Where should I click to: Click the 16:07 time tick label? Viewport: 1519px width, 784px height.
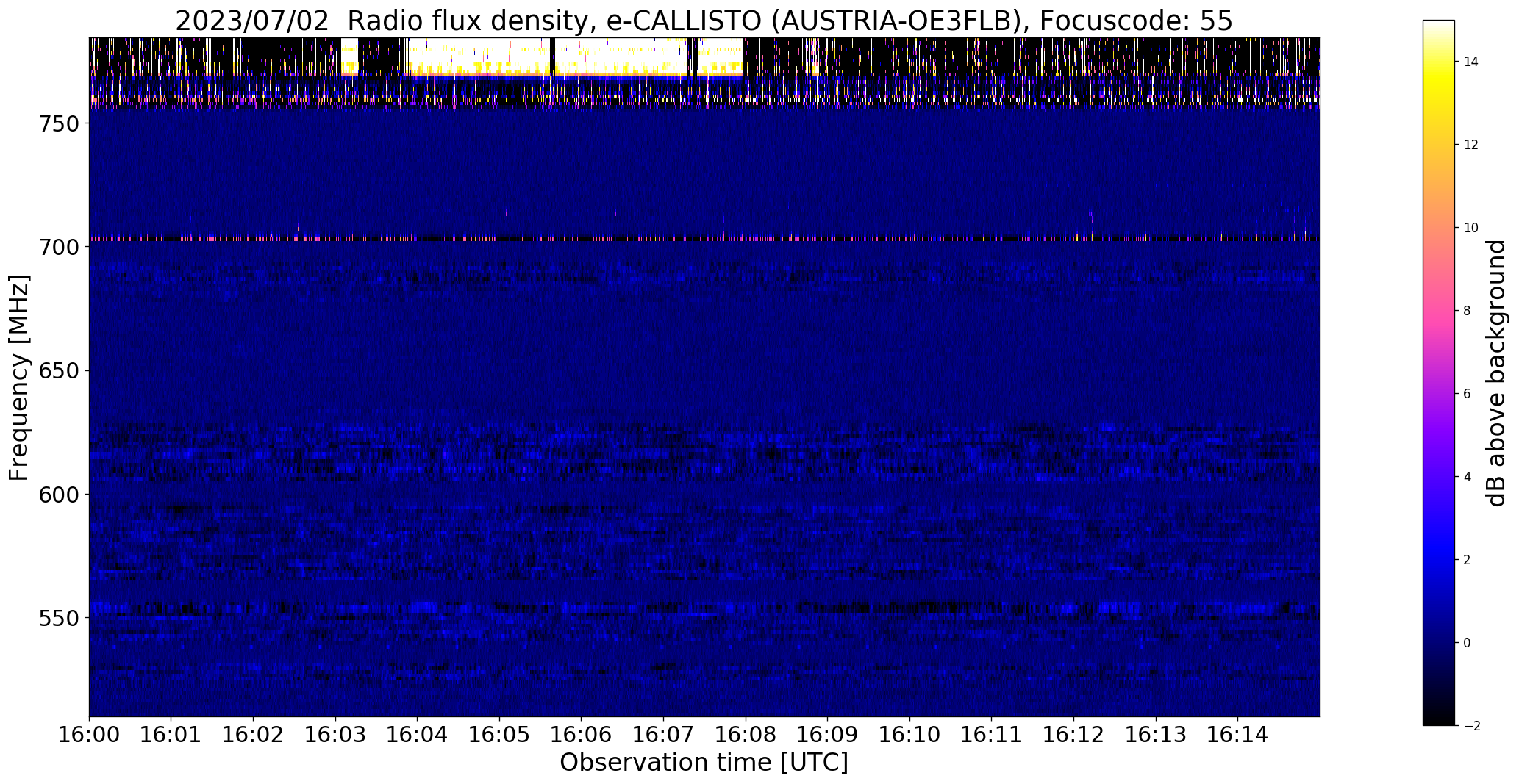click(663, 734)
